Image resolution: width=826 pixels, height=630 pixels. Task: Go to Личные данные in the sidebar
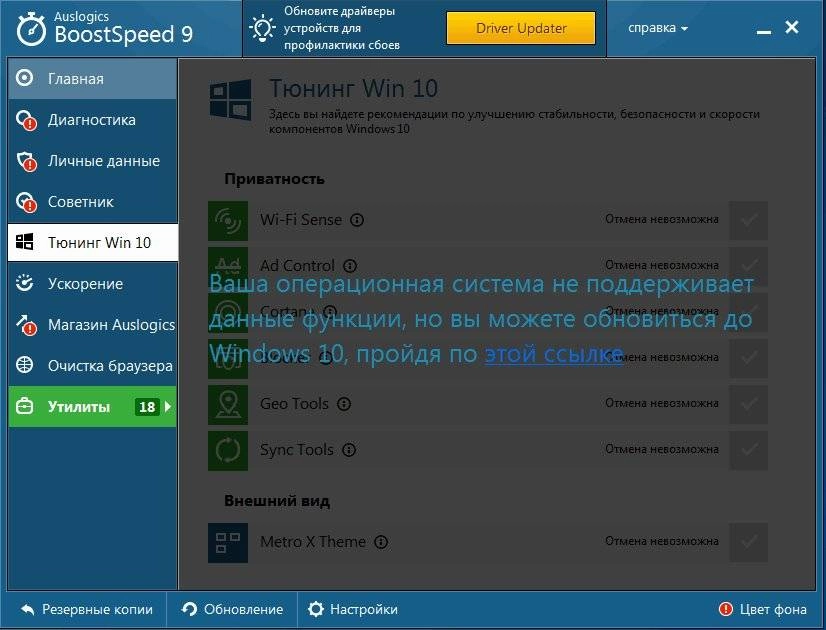pyautogui.click(x=93, y=161)
